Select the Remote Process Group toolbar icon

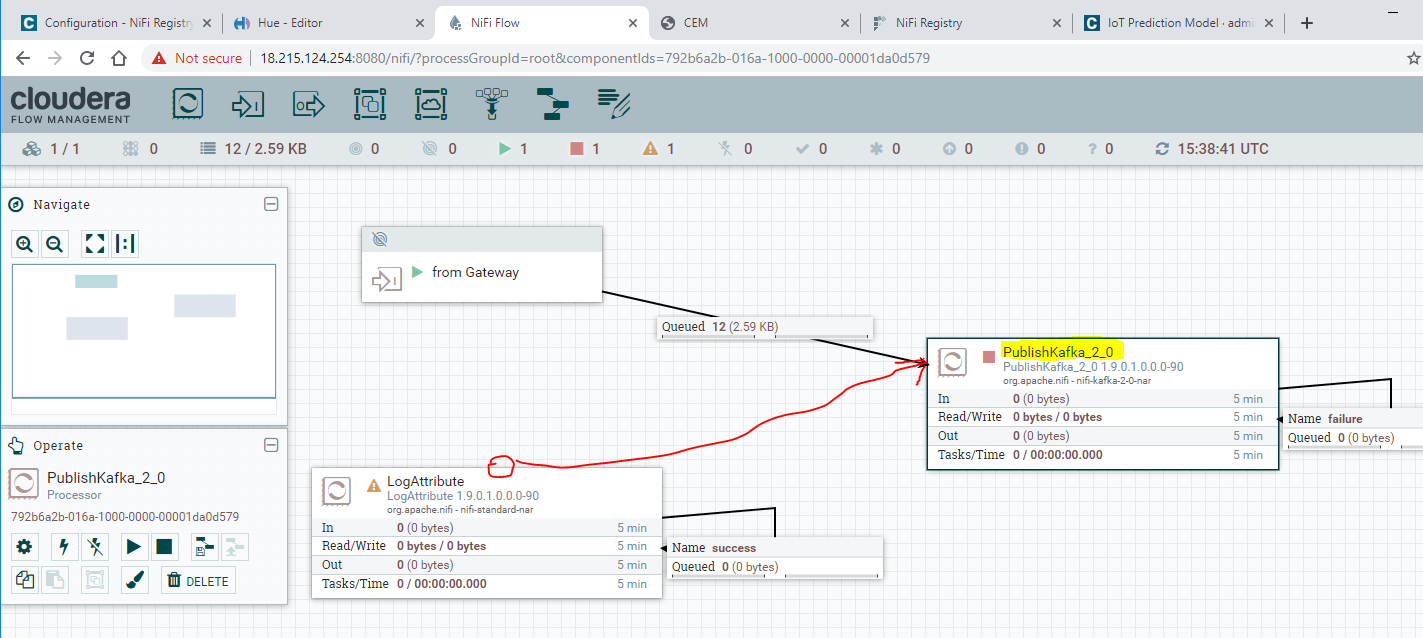tap(431, 104)
